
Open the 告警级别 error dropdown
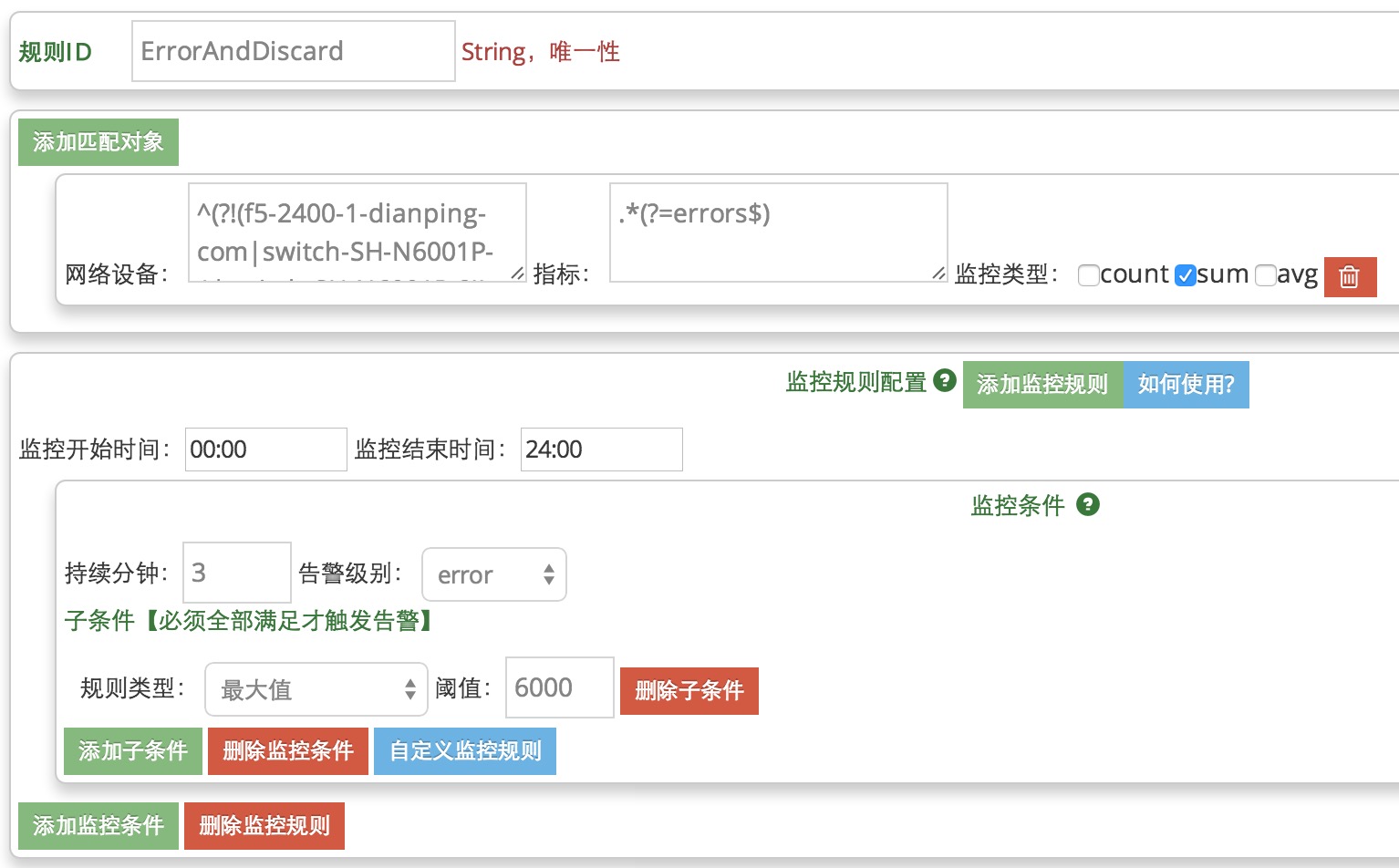493,574
